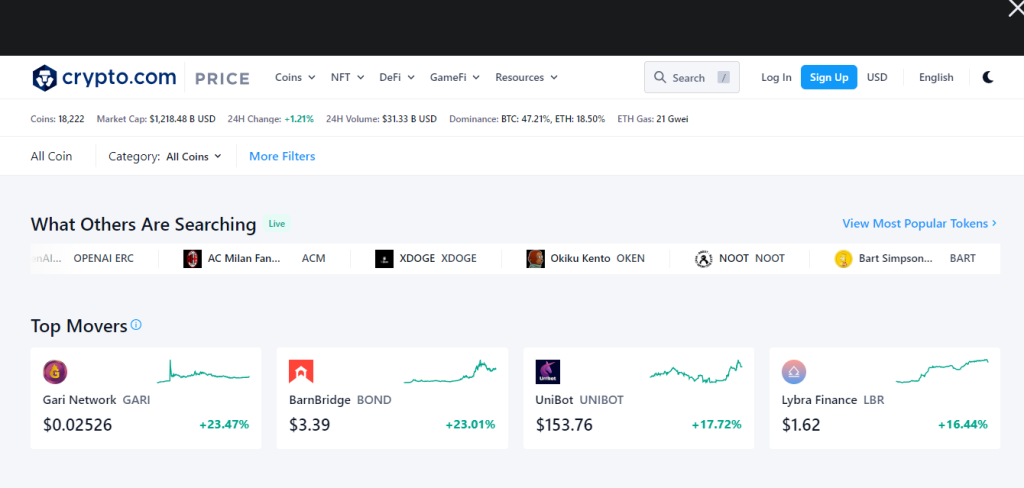Click the +23.47% change value
The width and height of the screenshot is (1024, 488).
[x=225, y=425]
